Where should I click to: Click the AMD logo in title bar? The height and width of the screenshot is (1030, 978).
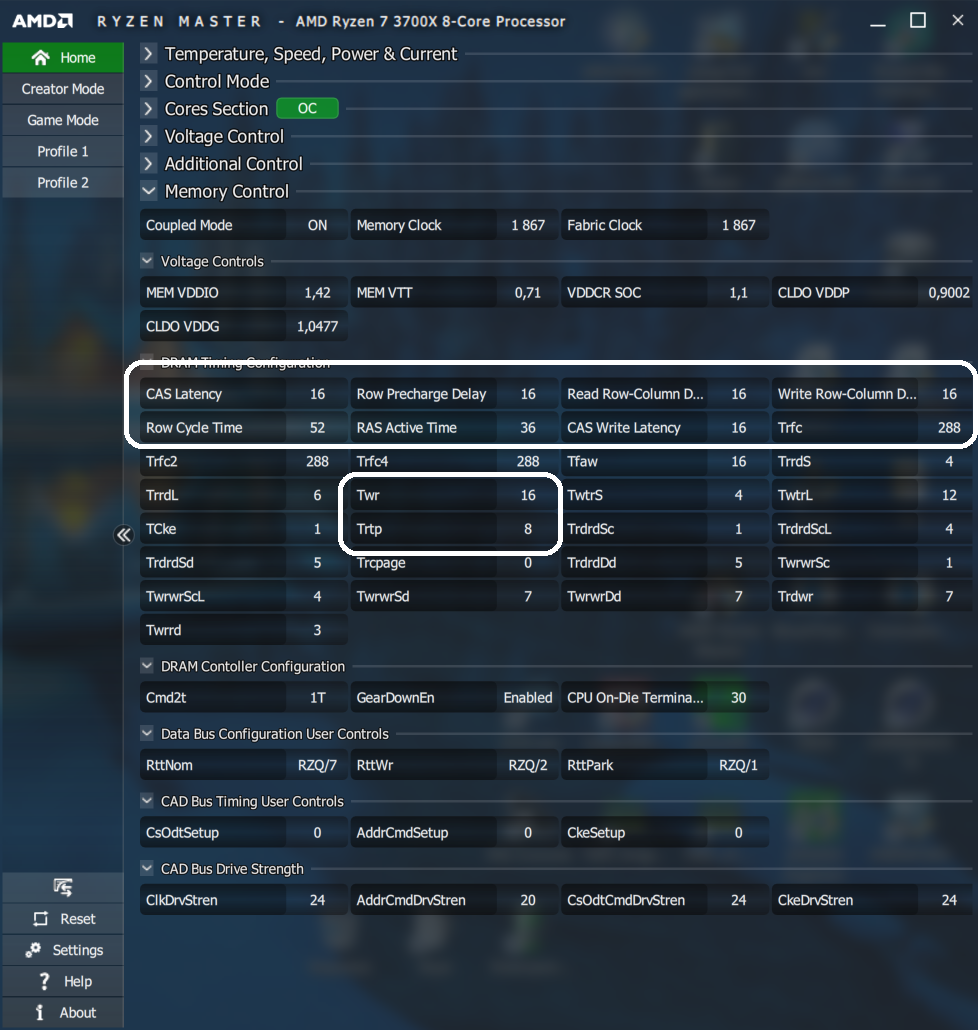click(43, 21)
